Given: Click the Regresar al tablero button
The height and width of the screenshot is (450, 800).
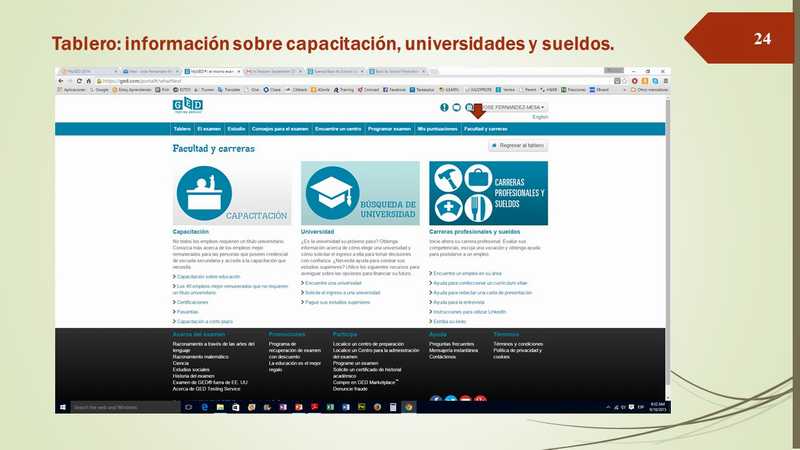Looking at the screenshot, I should tap(518, 145).
